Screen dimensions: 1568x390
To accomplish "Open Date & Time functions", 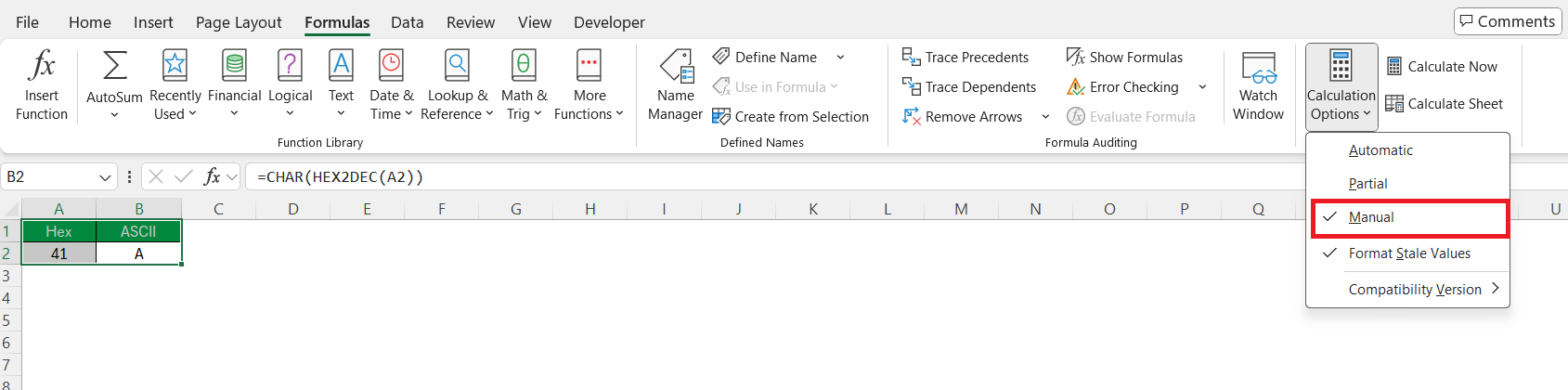I will pos(391,84).
